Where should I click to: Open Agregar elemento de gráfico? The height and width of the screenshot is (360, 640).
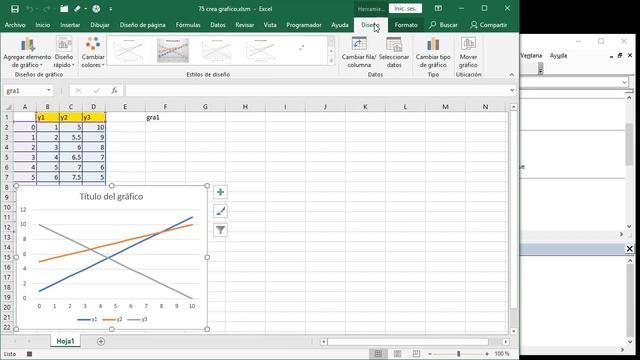click(27, 53)
